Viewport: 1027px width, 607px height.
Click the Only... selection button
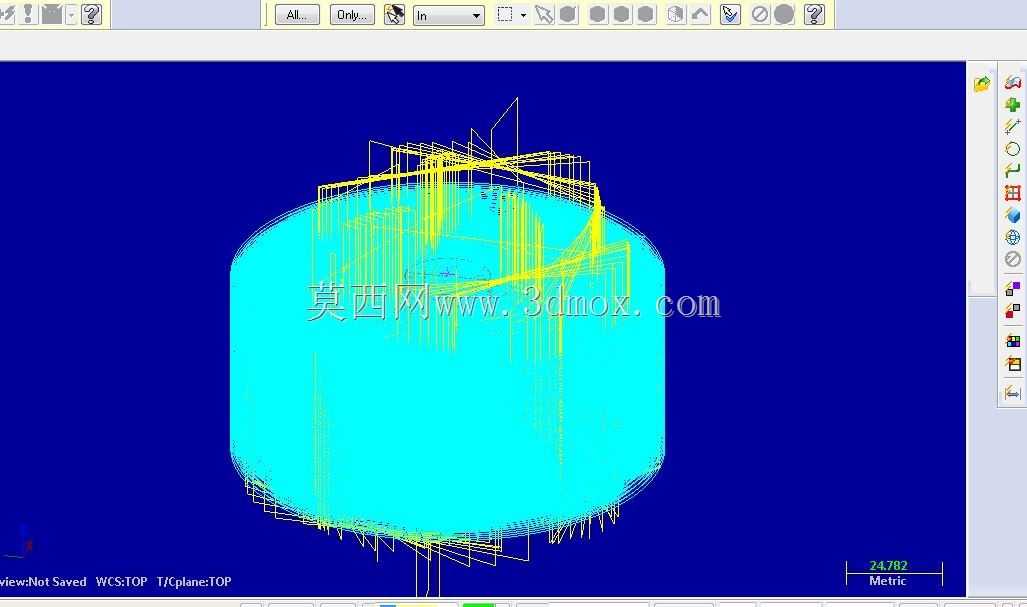[352, 14]
